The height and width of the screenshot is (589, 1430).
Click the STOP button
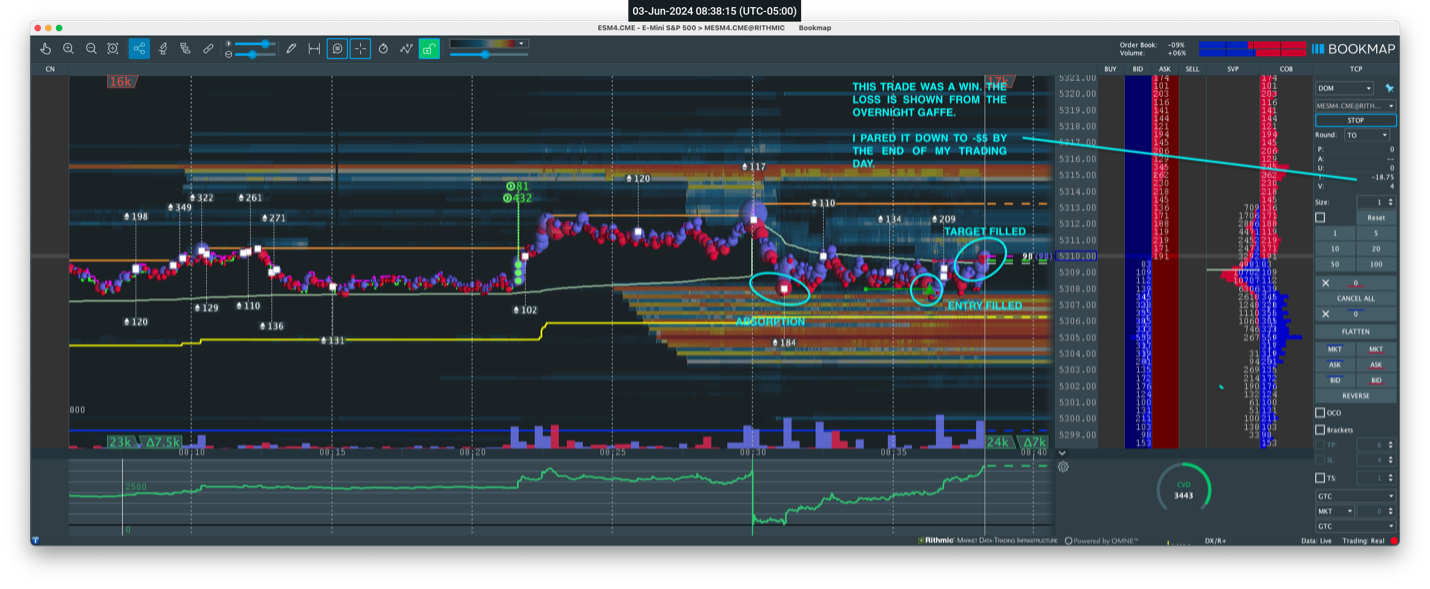(x=1355, y=120)
